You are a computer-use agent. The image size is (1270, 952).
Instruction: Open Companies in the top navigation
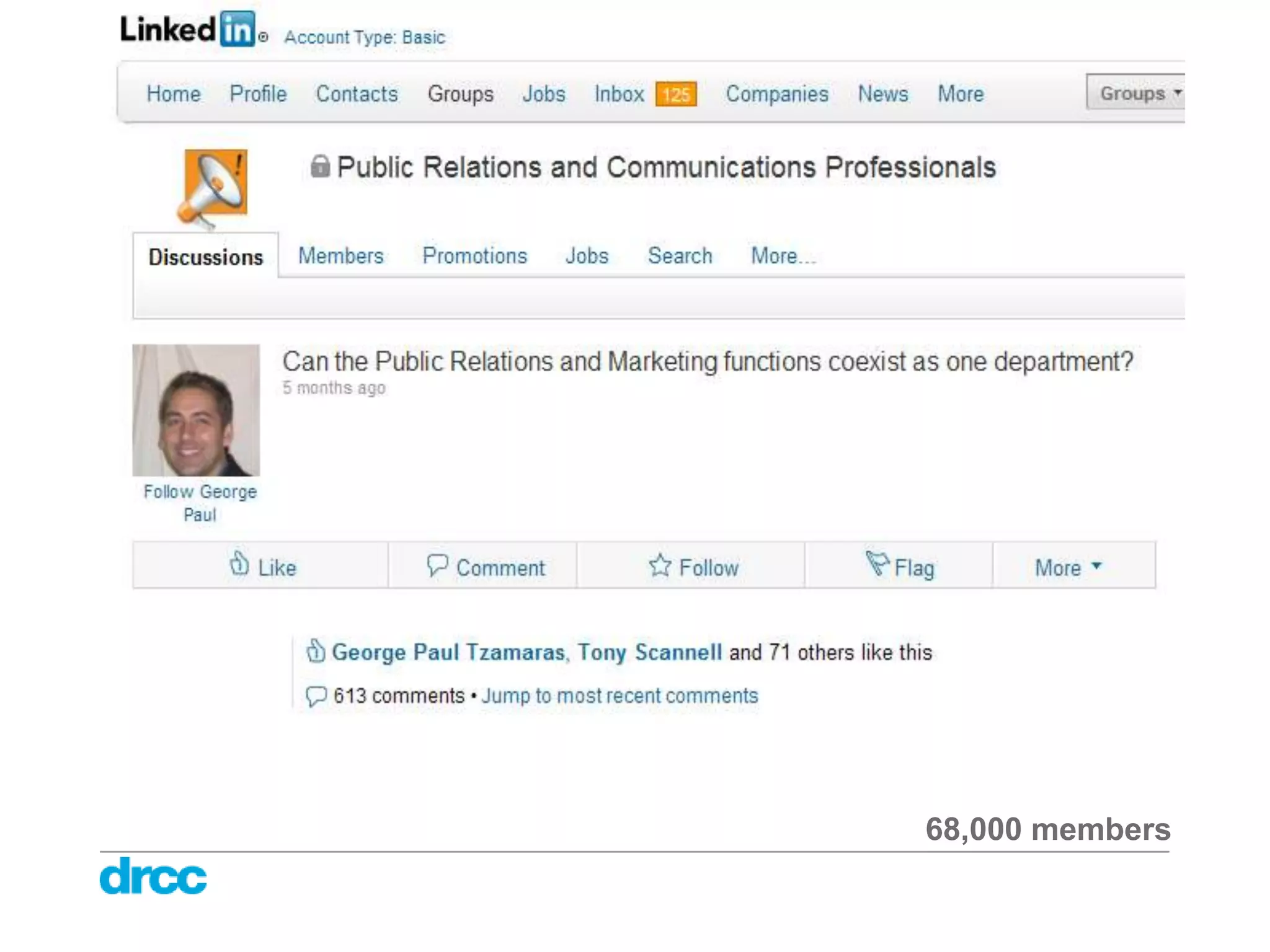(x=777, y=94)
